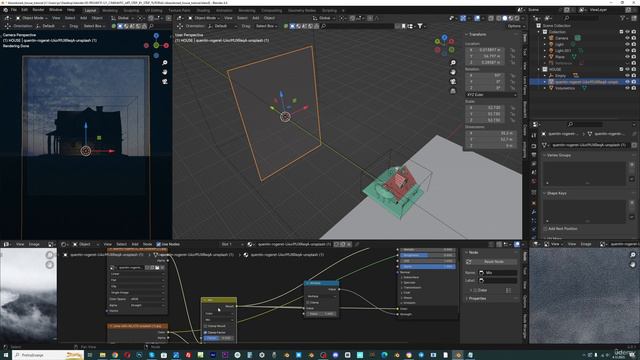The width and height of the screenshot is (640, 360).
Task: Open Object Mode dropdown in main viewport
Action: pyautogui.click(x=204, y=18)
